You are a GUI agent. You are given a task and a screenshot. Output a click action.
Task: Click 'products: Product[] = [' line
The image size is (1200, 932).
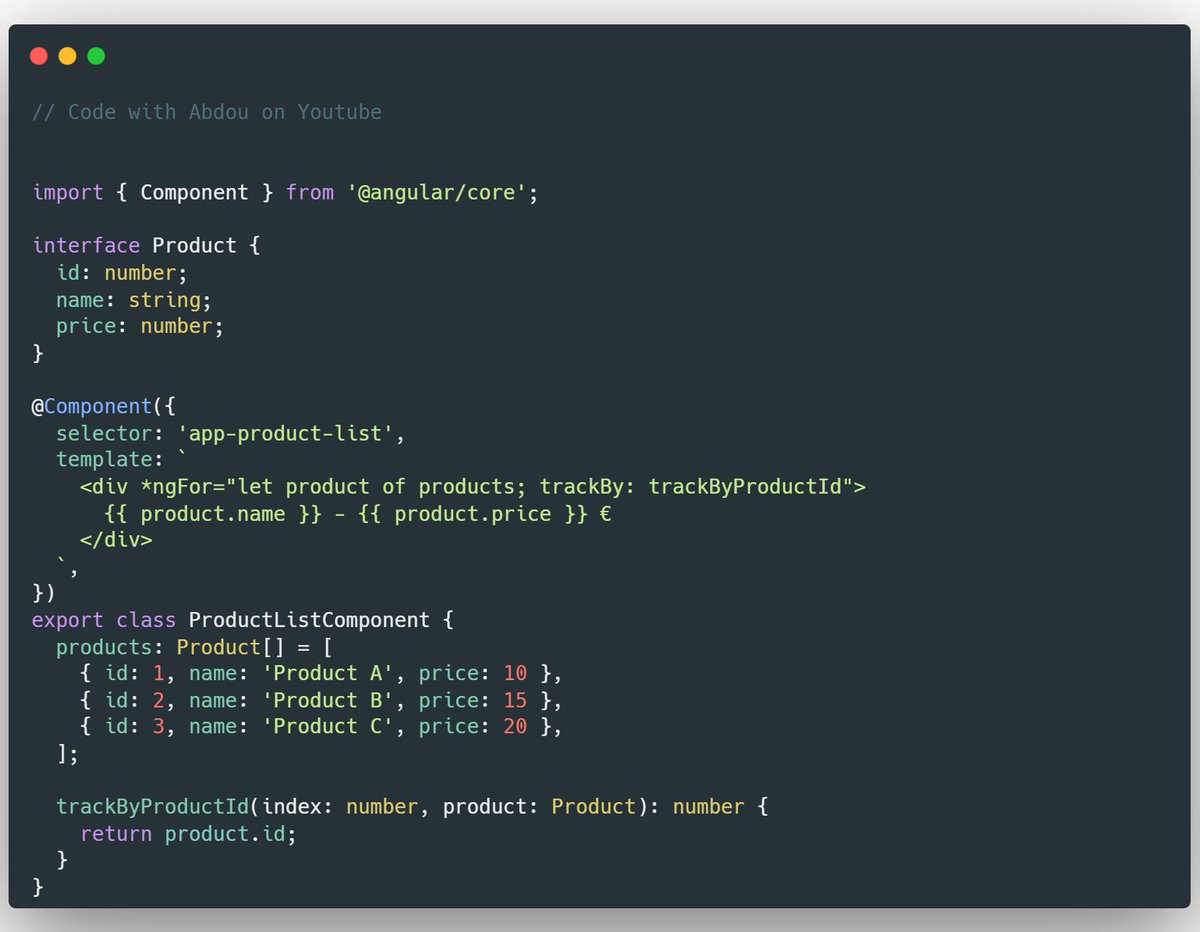(x=194, y=647)
